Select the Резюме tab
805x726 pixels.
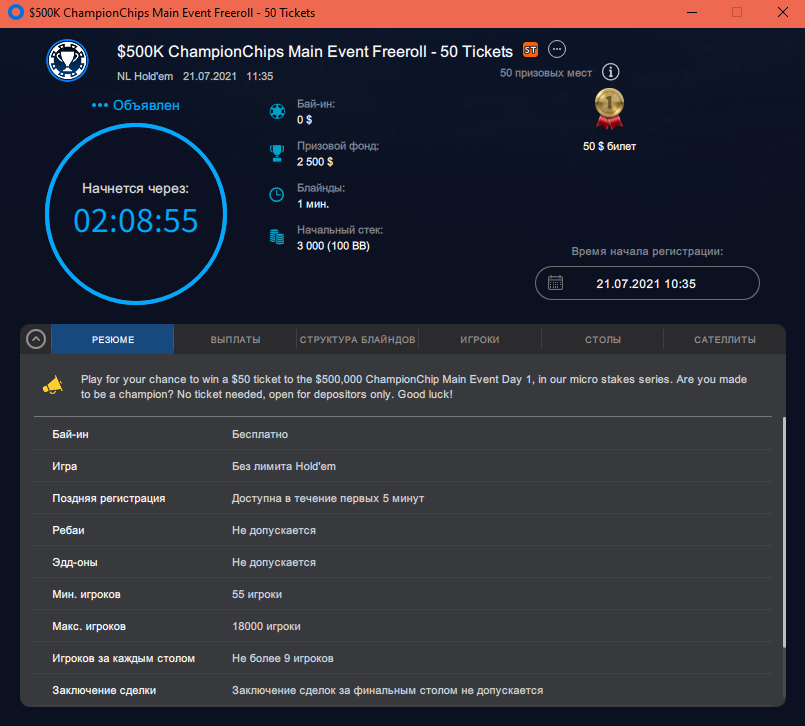(x=112, y=339)
